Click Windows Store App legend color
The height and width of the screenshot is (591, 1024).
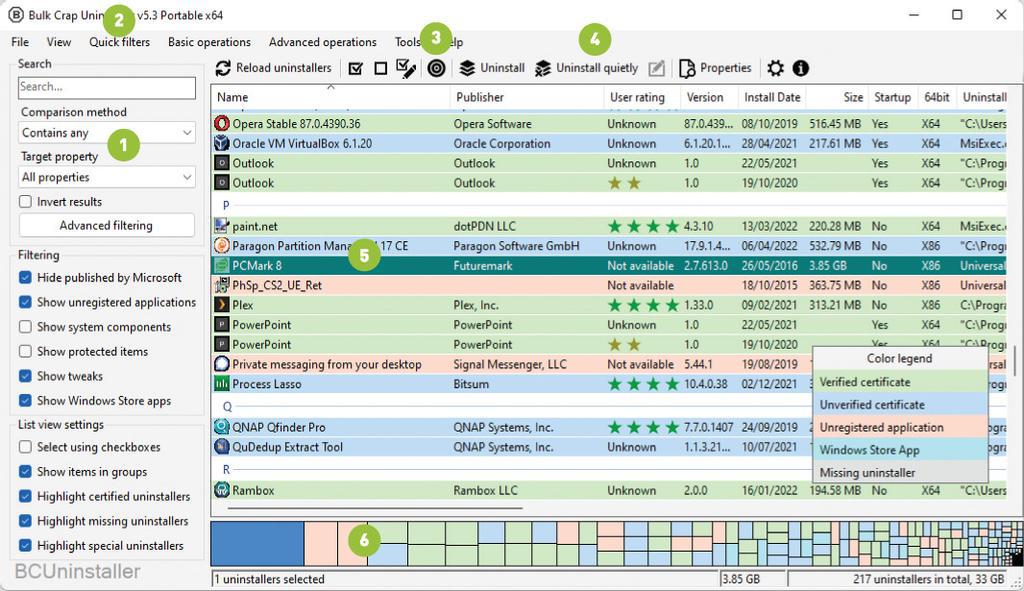pos(900,450)
